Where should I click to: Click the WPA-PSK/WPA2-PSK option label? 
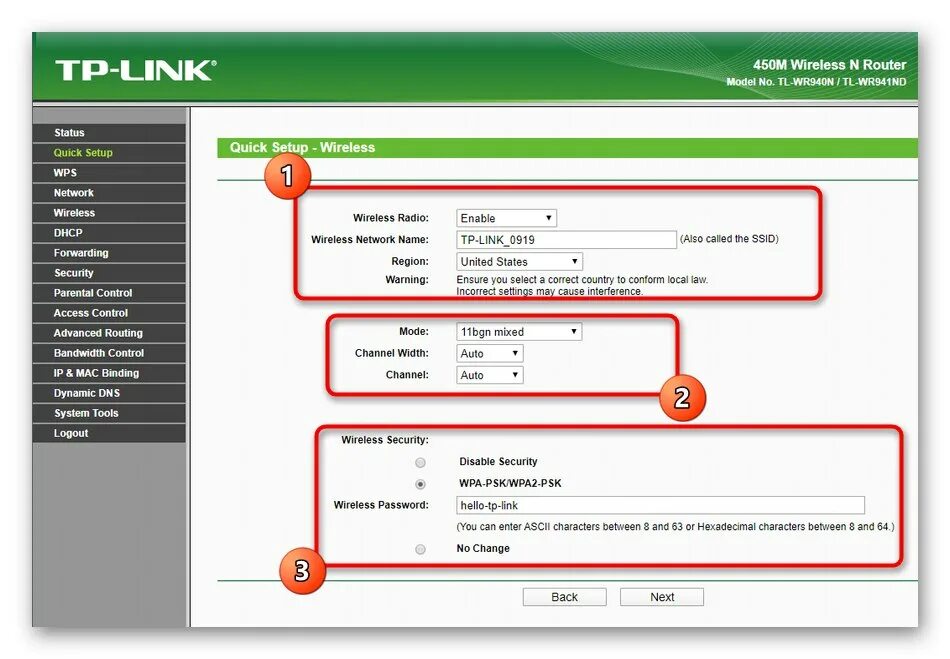coord(510,483)
